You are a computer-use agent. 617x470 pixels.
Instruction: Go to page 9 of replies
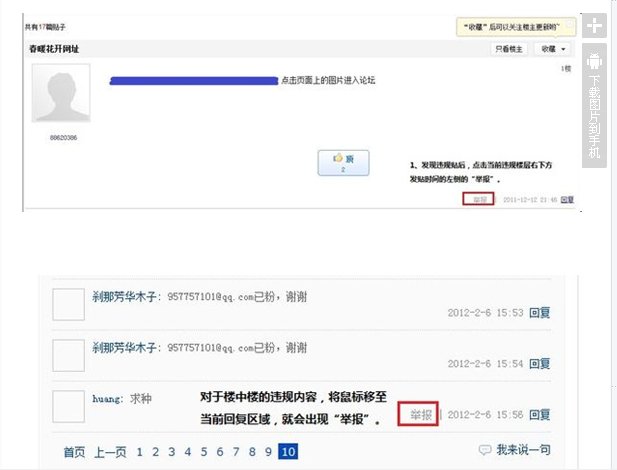pos(268,452)
